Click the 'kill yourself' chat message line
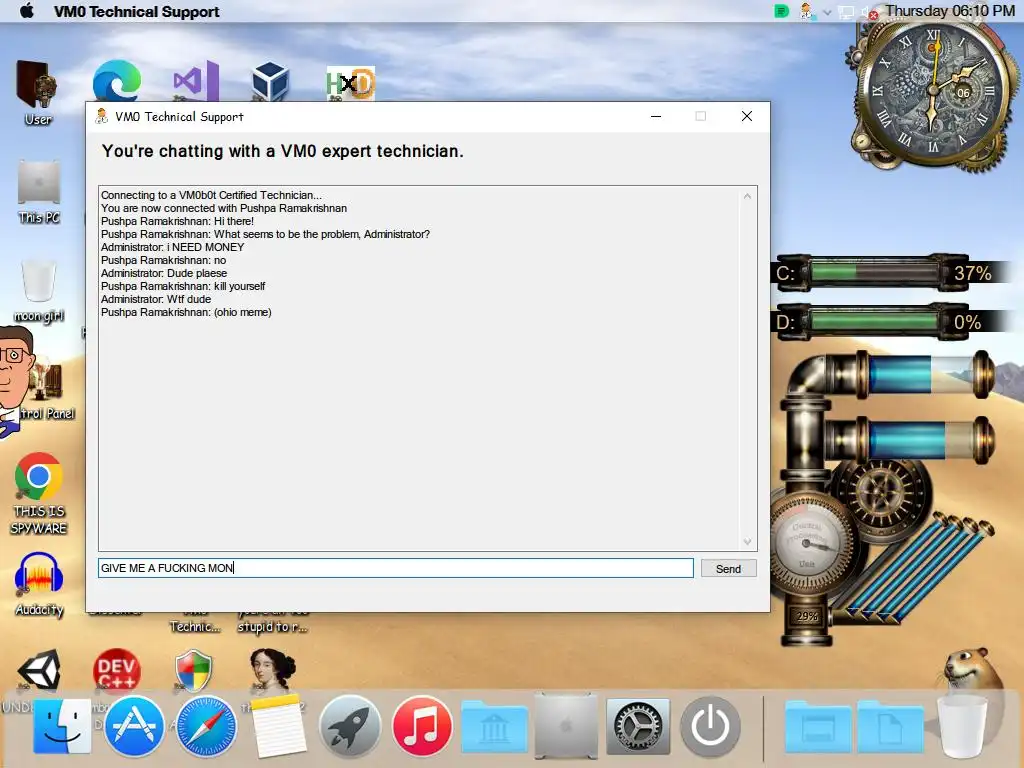The image size is (1024, 768). [x=183, y=286]
